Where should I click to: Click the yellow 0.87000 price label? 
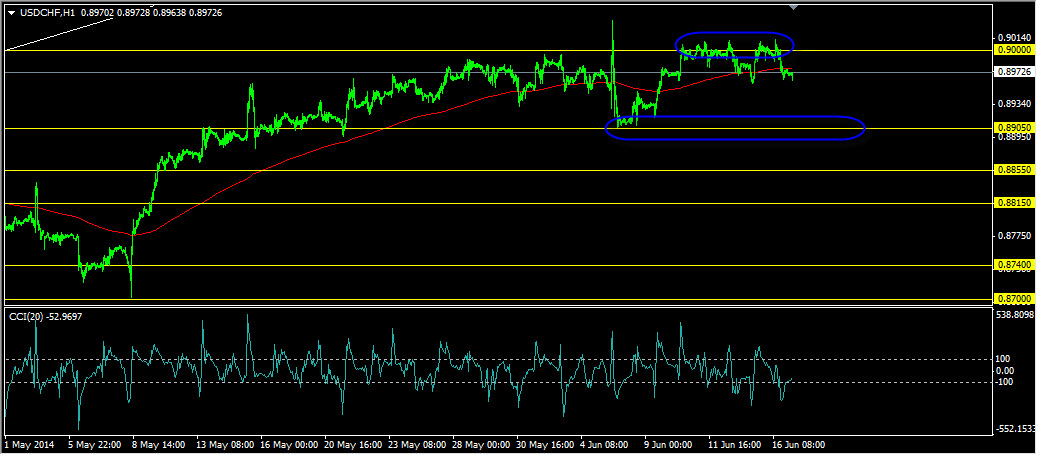[x=1014, y=298]
